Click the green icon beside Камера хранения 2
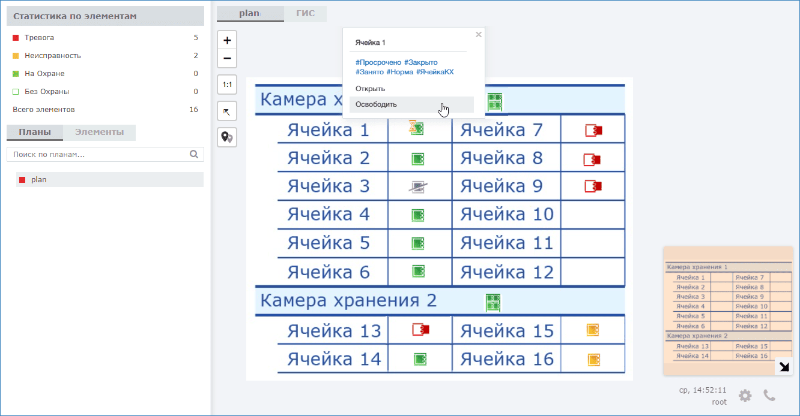The height and width of the screenshot is (416, 800). click(493, 302)
